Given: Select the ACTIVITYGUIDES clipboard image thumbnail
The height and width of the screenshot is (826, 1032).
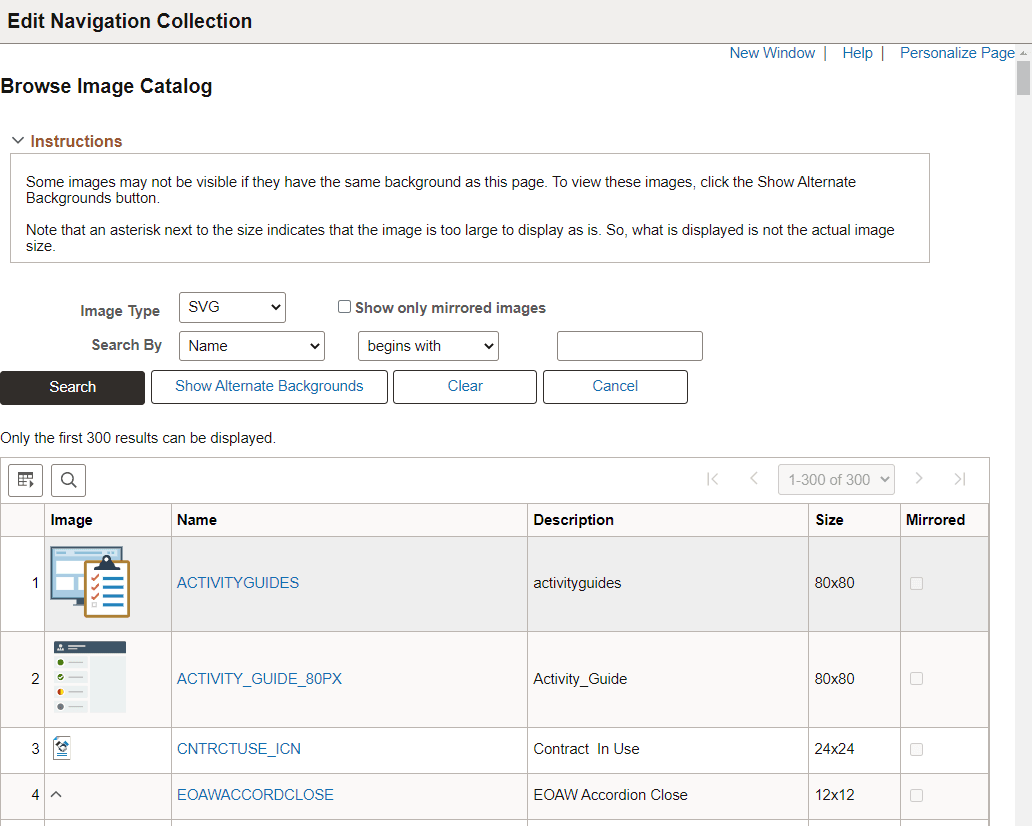Looking at the screenshot, I should coord(89,582).
